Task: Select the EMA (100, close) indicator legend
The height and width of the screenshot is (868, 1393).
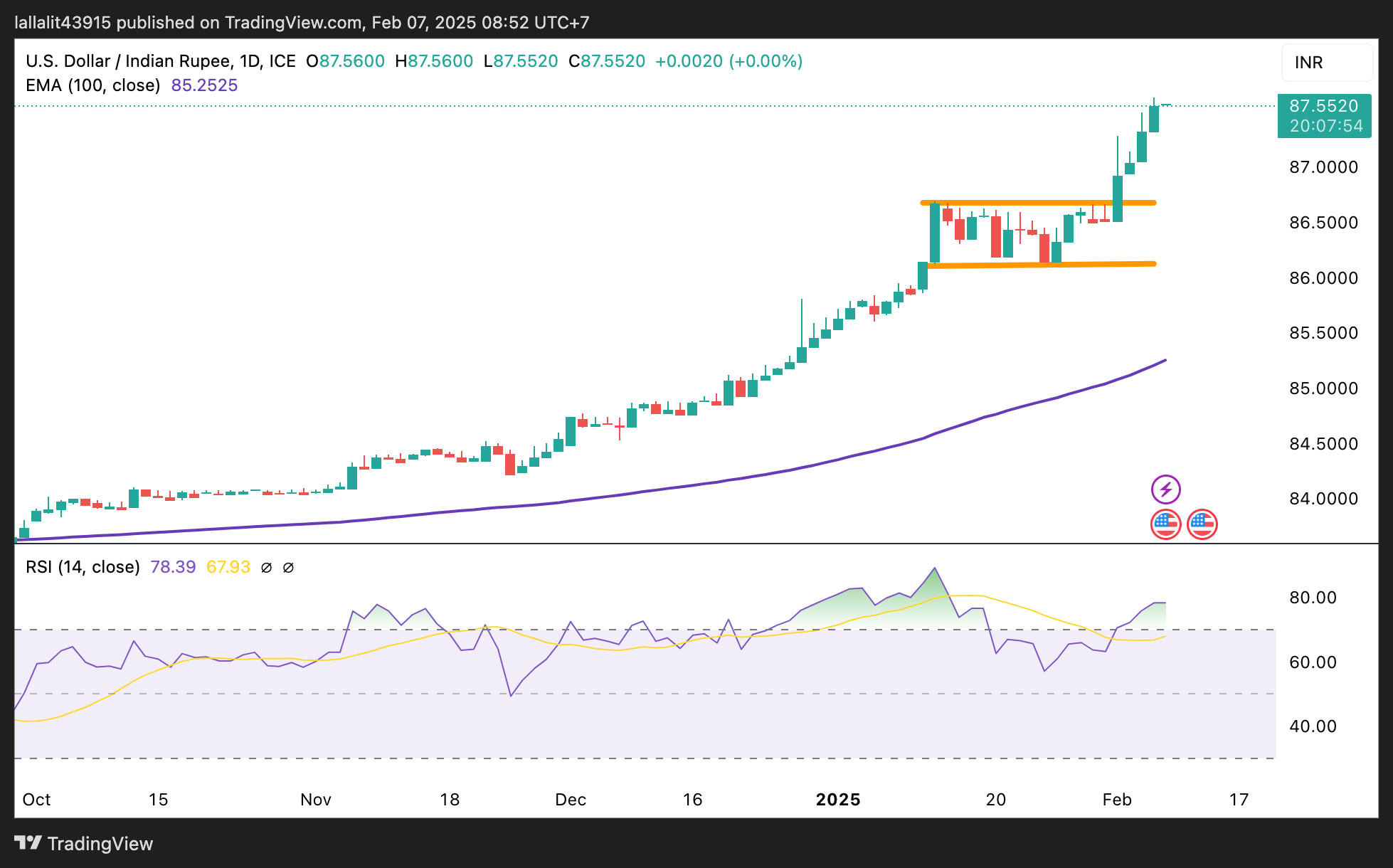Action: tap(92, 85)
